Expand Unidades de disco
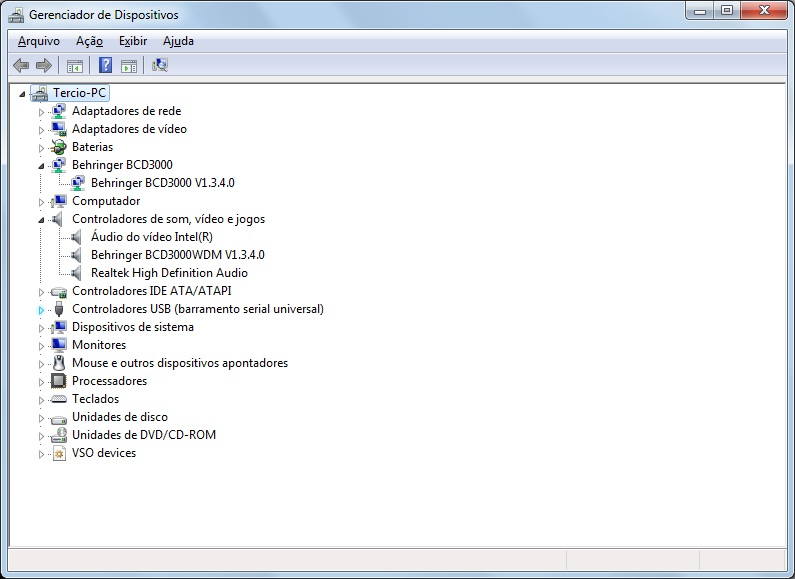This screenshot has width=795, height=579. point(41,418)
